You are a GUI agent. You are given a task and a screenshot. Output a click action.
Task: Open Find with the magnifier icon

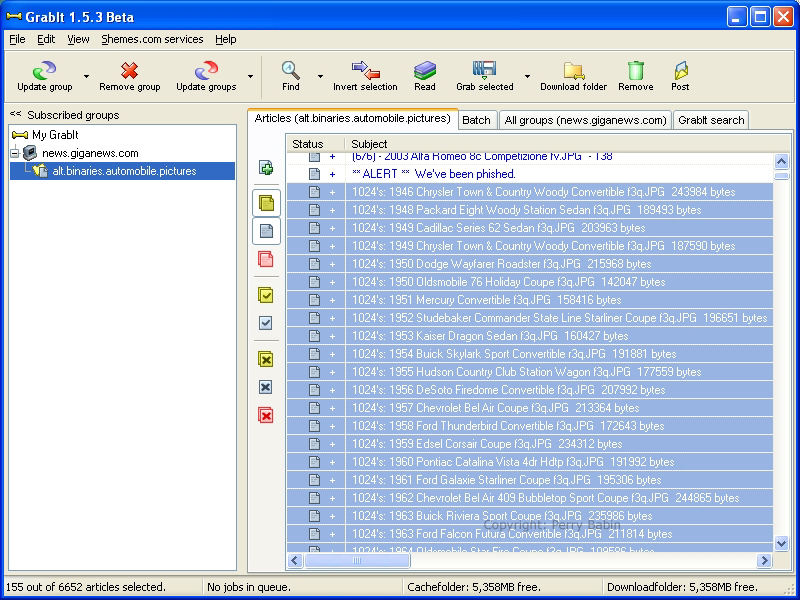[290, 70]
